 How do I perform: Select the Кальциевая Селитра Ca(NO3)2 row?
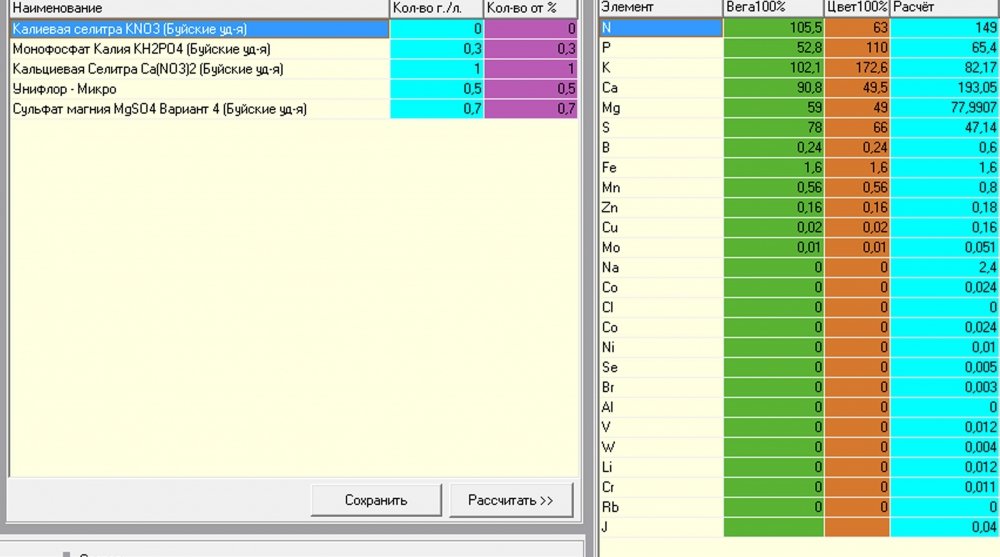[x=293, y=69]
